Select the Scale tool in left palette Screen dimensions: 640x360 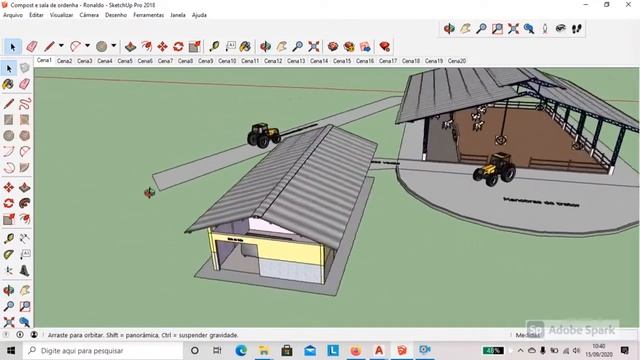click(9, 219)
